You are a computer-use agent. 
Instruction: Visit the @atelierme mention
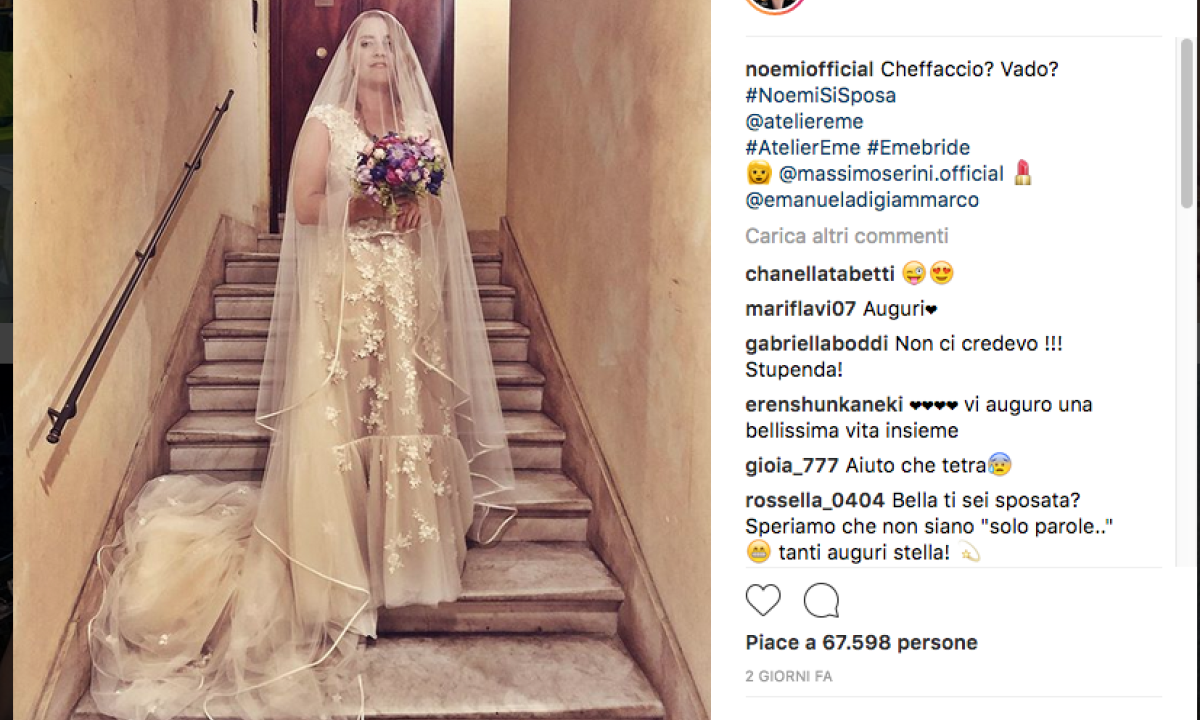804,122
